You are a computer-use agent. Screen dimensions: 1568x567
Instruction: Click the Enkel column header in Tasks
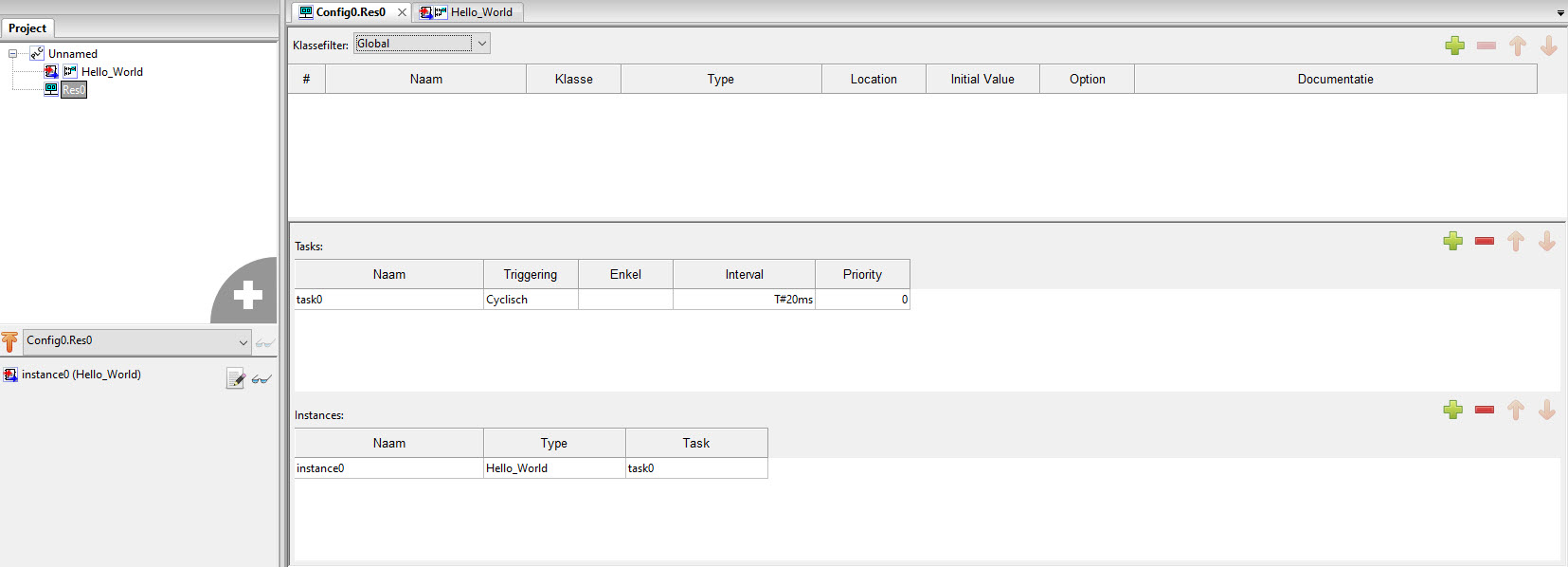point(625,274)
